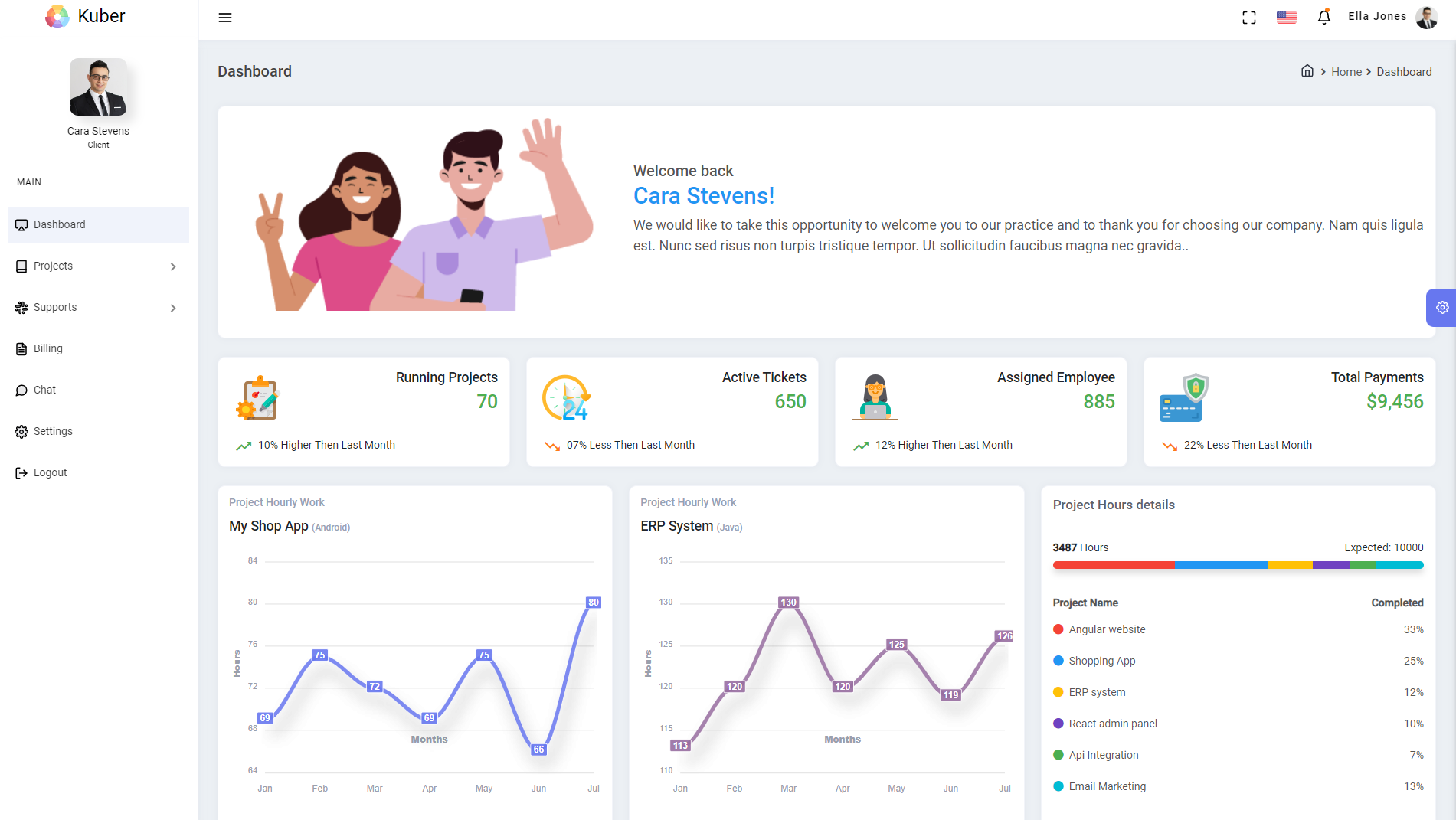Image resolution: width=1456 pixels, height=820 pixels.
Task: Click the purple React admin panel dot
Action: 1058,724
